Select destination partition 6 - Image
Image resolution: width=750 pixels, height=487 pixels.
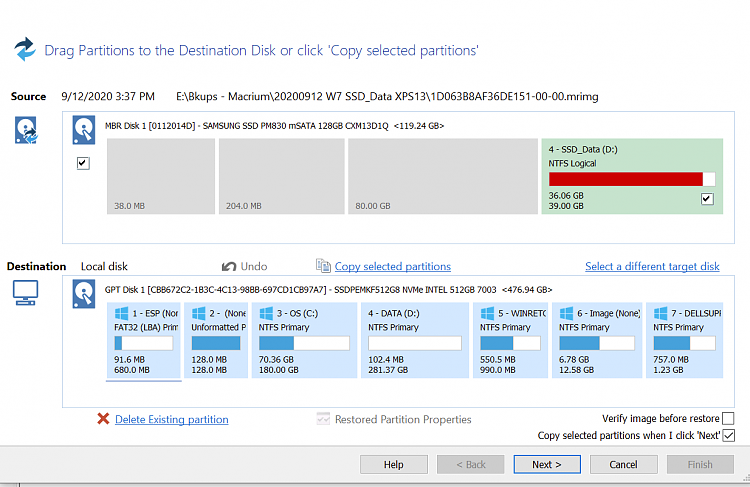click(x=597, y=340)
